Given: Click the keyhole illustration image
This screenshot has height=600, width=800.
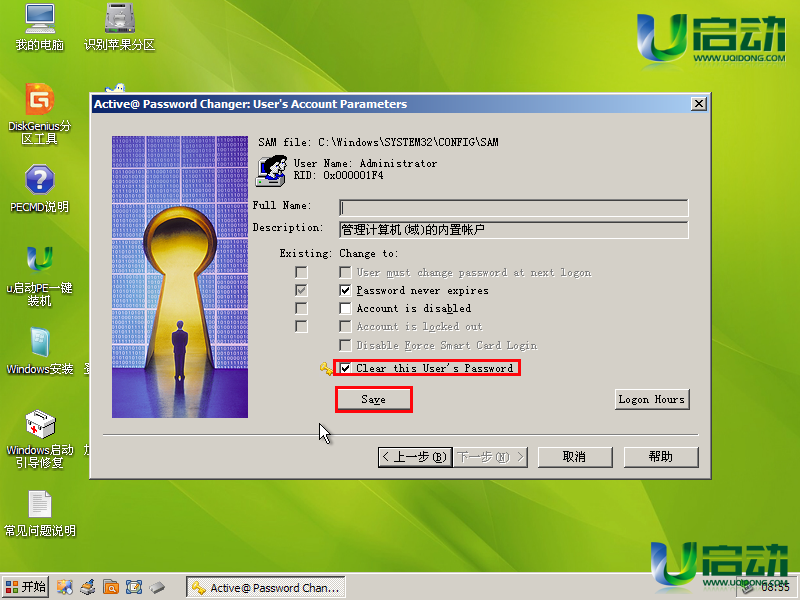Looking at the screenshot, I should pos(180,277).
